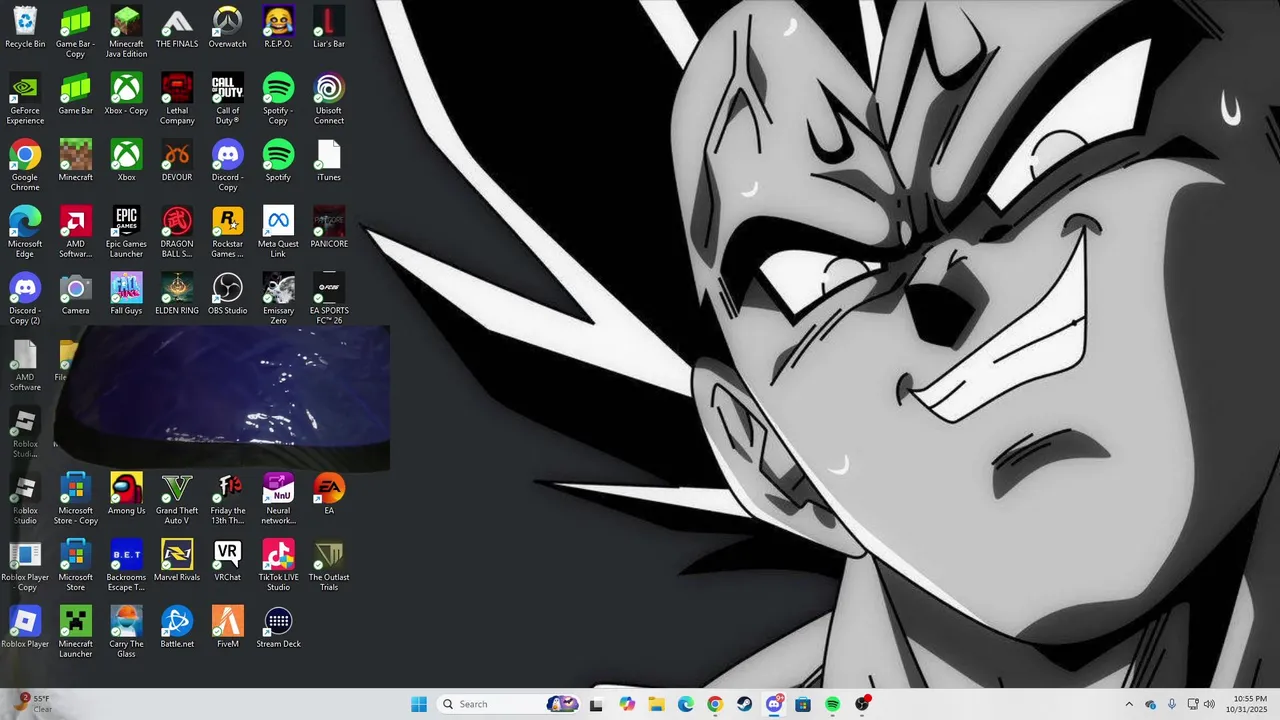This screenshot has width=1280, height=720.
Task: Launch TikTok LIVE Studio icon
Action: tap(278, 566)
